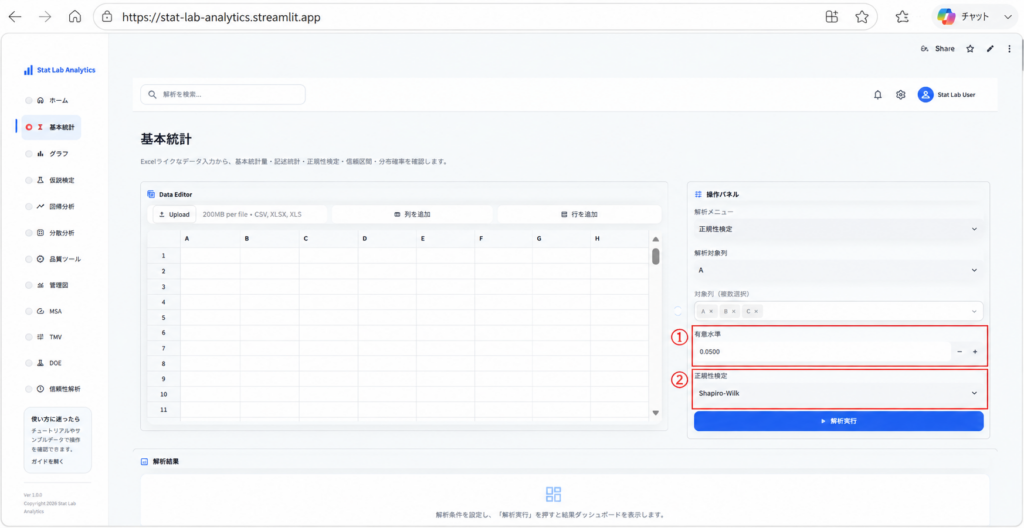Click the 仮説検定 flask icon
The image size is (1024, 528).
pyautogui.click(x=40, y=180)
